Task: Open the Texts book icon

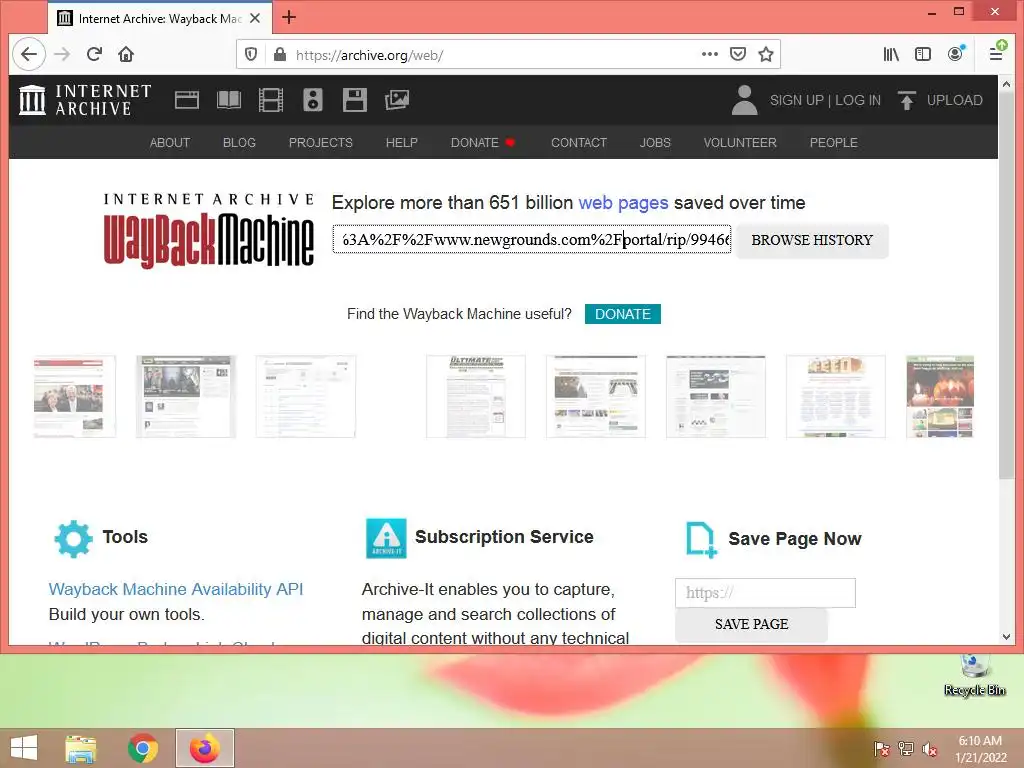Action: 229,100
